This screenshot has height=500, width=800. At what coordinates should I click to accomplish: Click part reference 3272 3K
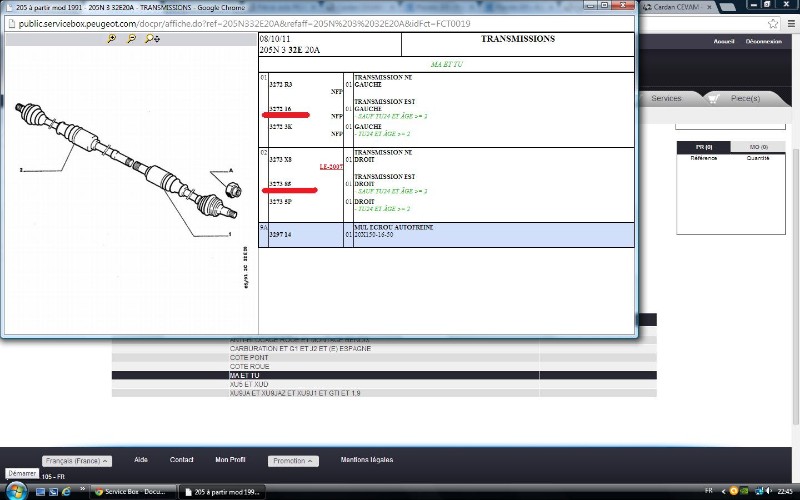tap(281, 127)
